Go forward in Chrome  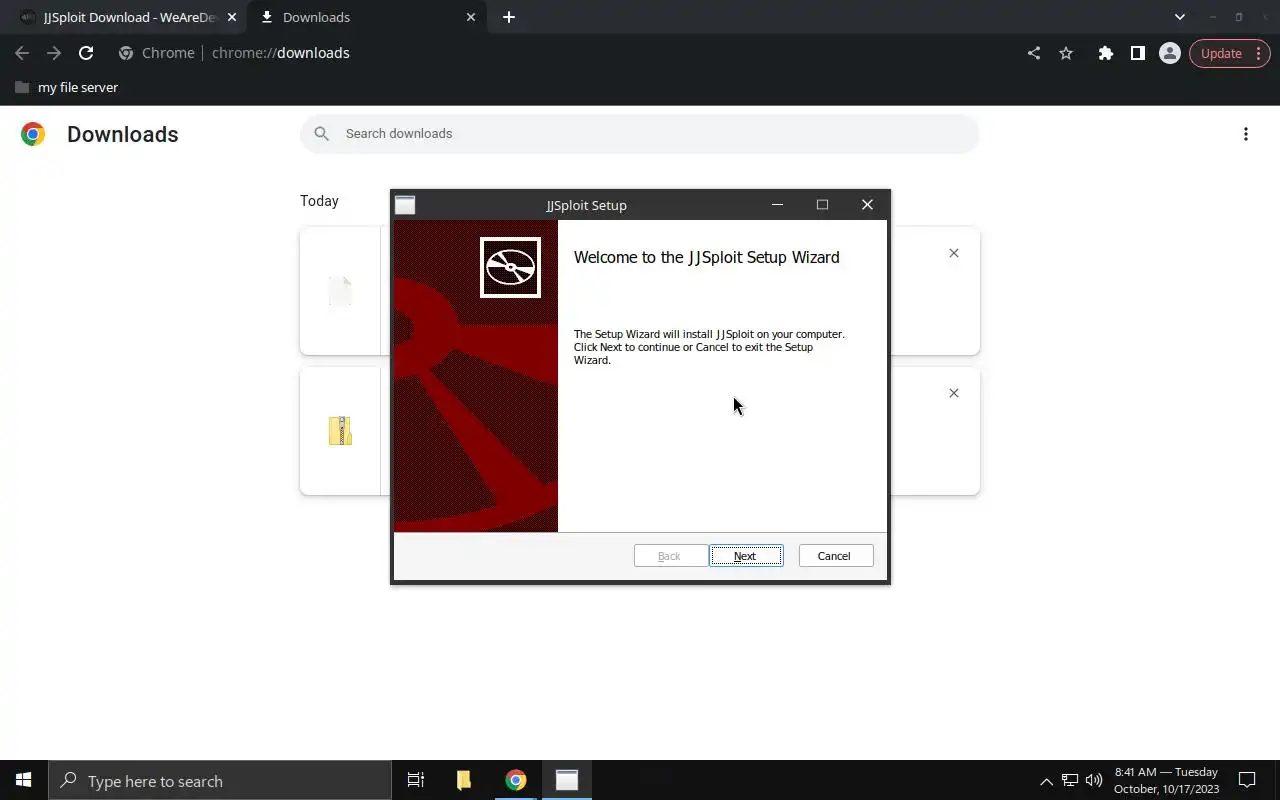tap(54, 53)
